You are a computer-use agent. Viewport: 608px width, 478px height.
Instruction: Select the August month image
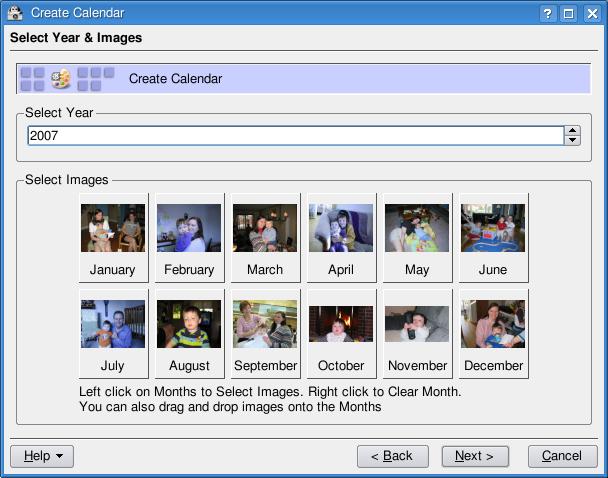pyautogui.click(x=189, y=325)
